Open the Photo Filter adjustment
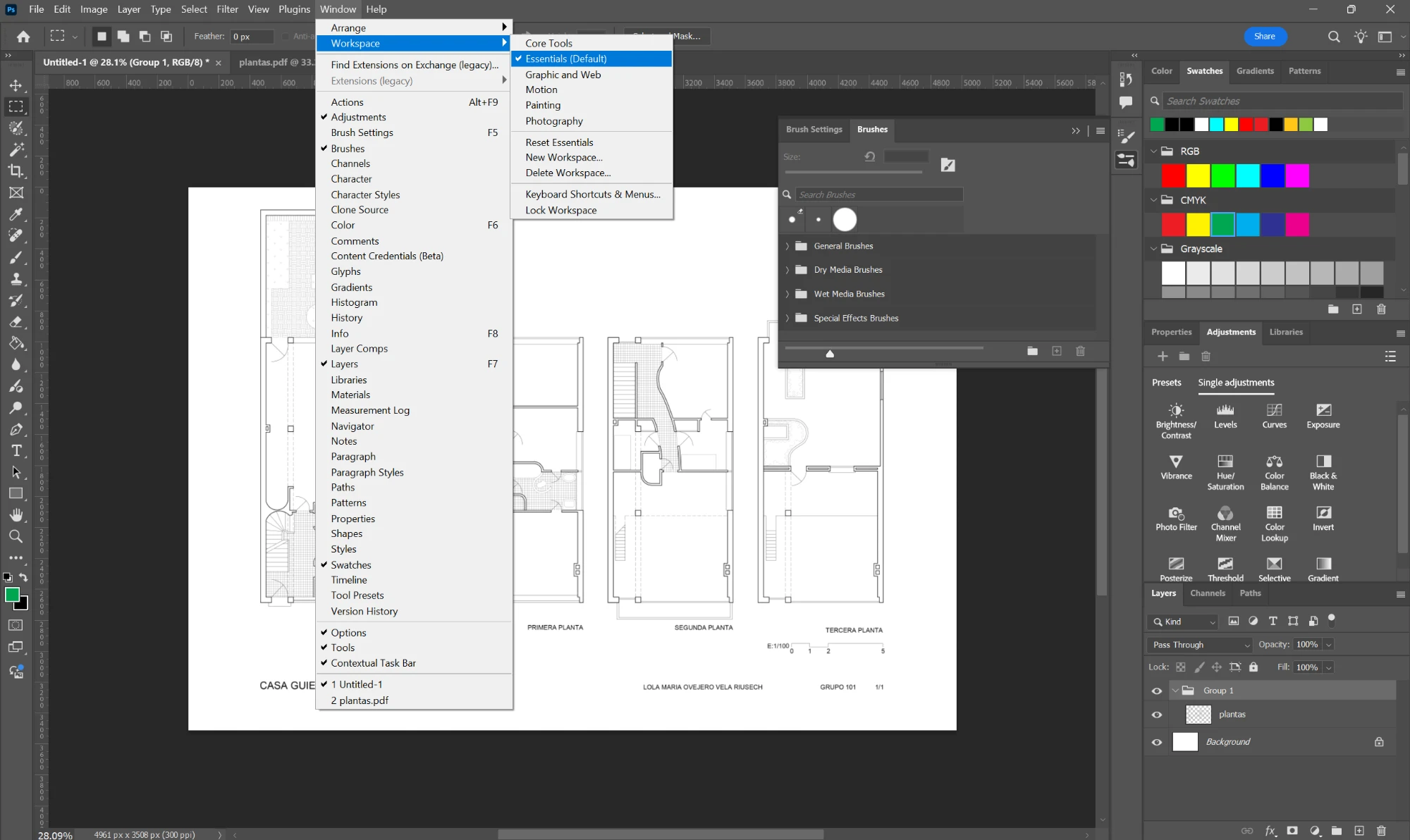This screenshot has height=840, width=1410. (x=1176, y=518)
